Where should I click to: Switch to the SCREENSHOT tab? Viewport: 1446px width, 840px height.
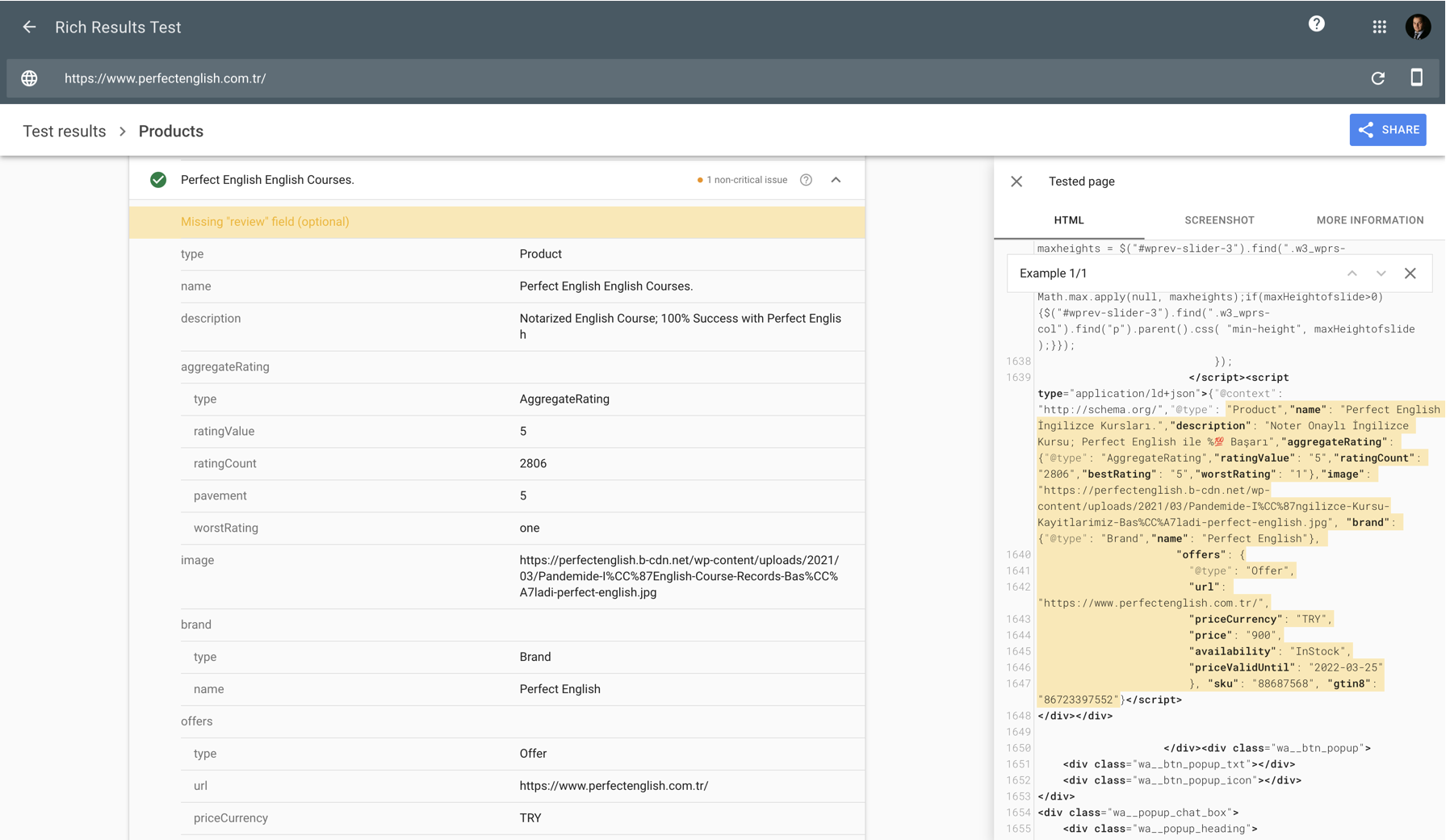point(1219,220)
